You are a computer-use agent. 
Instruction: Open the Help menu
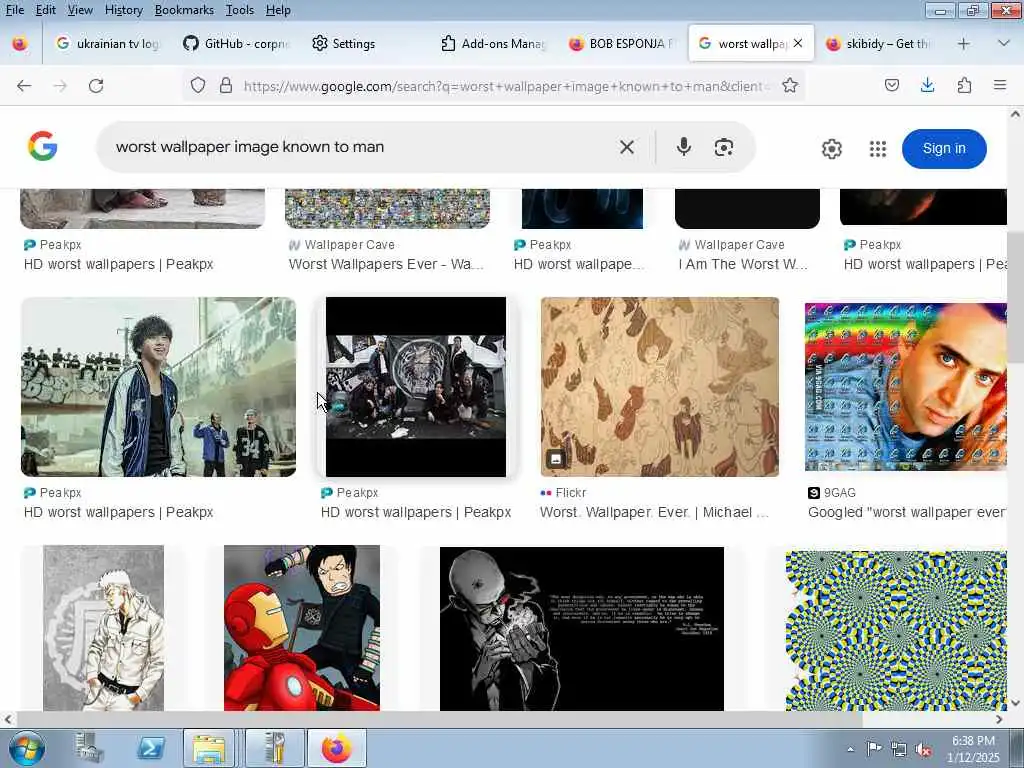[278, 10]
